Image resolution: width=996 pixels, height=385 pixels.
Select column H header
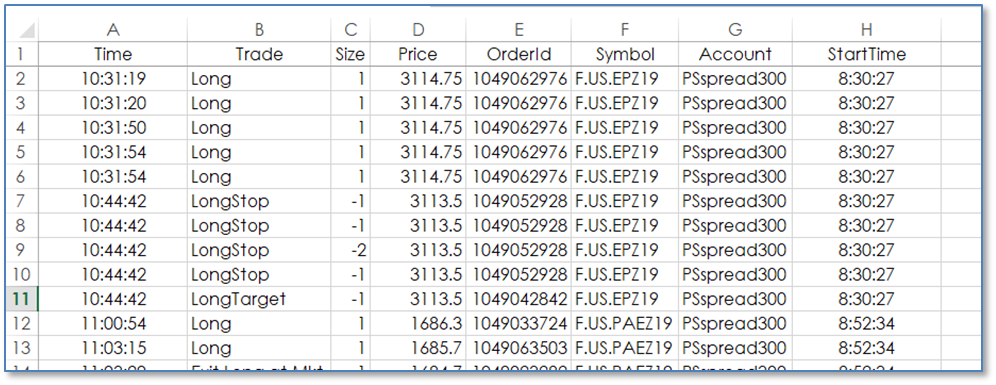(x=866, y=30)
